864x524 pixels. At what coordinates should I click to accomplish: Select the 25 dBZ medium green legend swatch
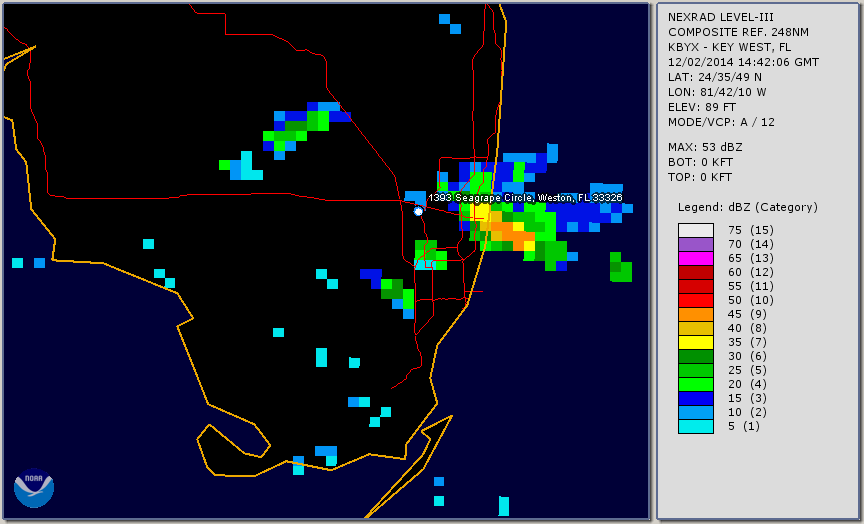pos(695,370)
